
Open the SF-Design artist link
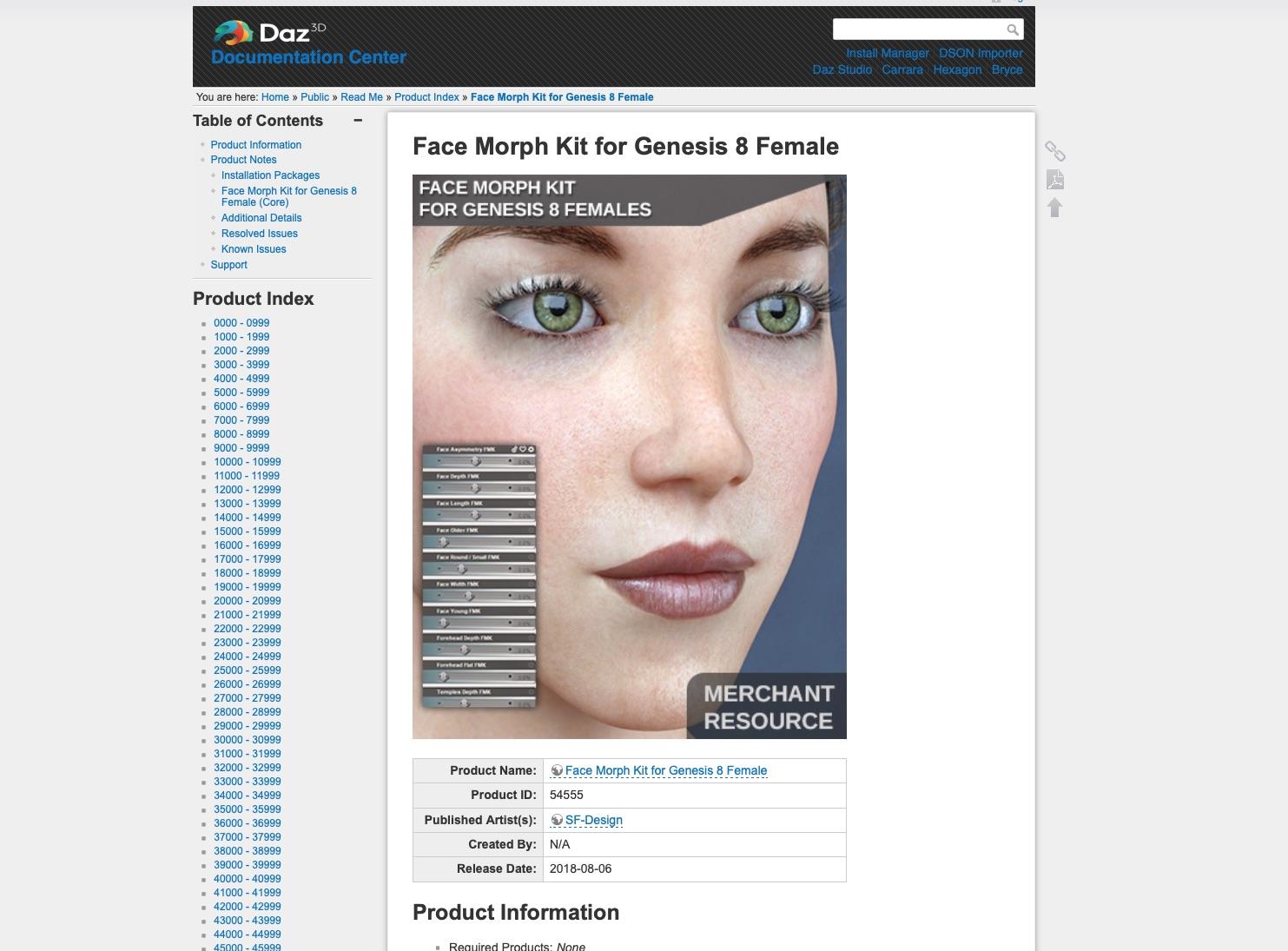594,820
